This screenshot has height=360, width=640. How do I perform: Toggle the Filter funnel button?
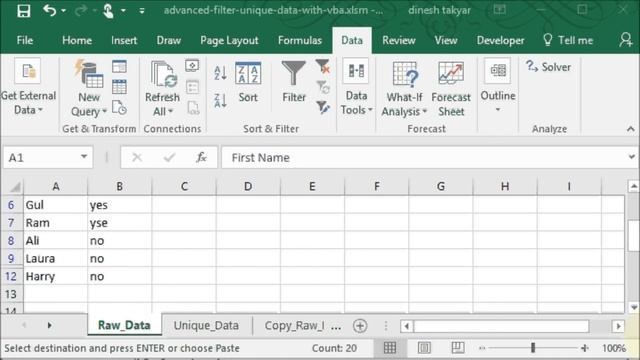294,82
